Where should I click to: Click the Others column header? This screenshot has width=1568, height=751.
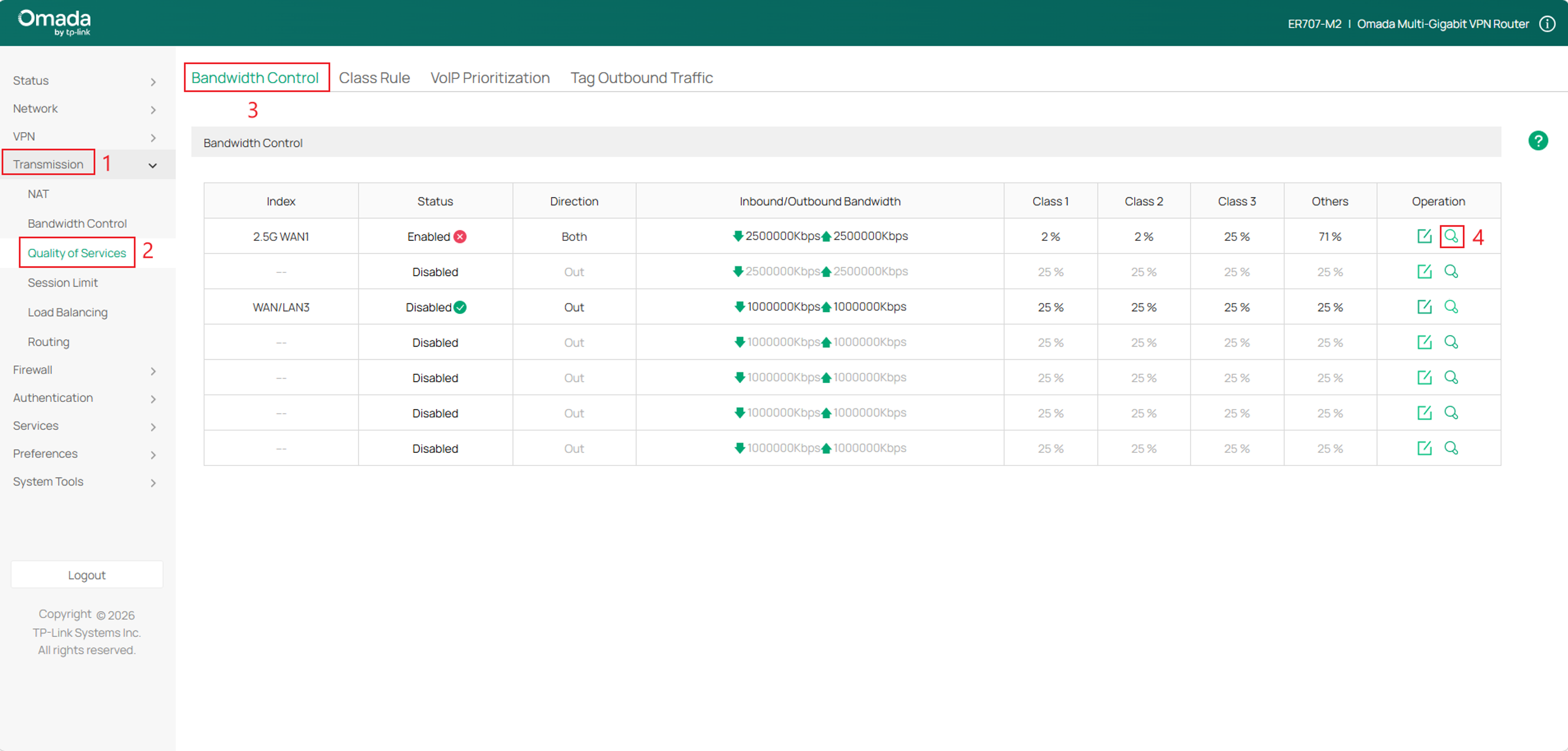(x=1329, y=201)
